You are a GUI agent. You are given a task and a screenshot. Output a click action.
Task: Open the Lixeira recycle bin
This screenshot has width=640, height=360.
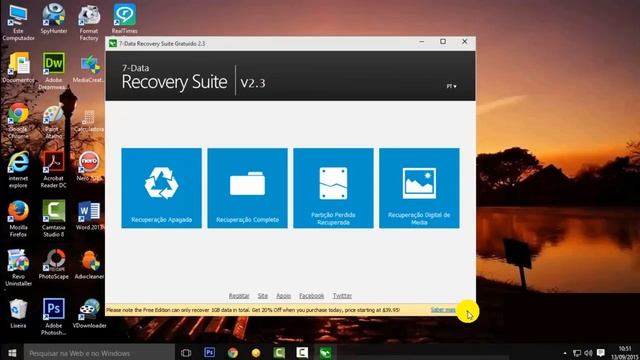click(x=18, y=313)
